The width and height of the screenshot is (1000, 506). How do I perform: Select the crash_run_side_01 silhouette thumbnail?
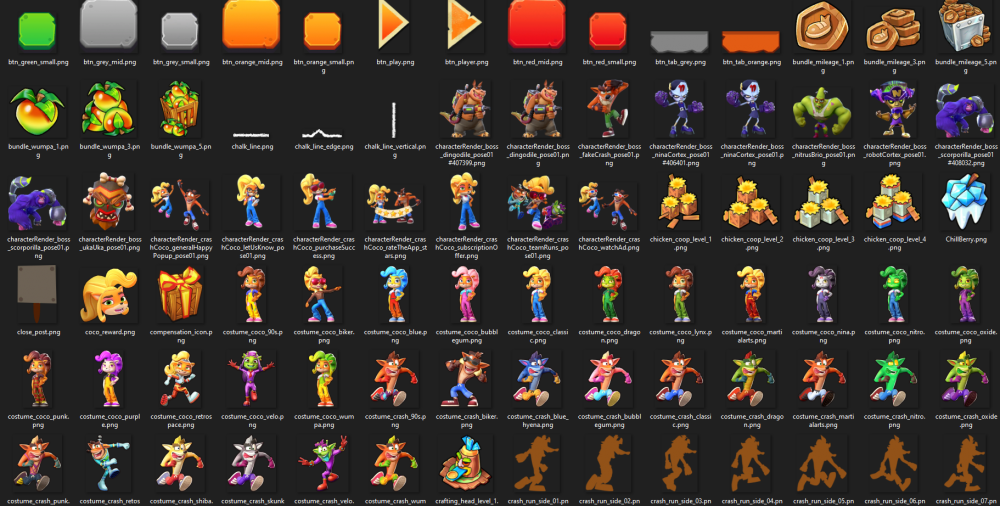(537, 463)
